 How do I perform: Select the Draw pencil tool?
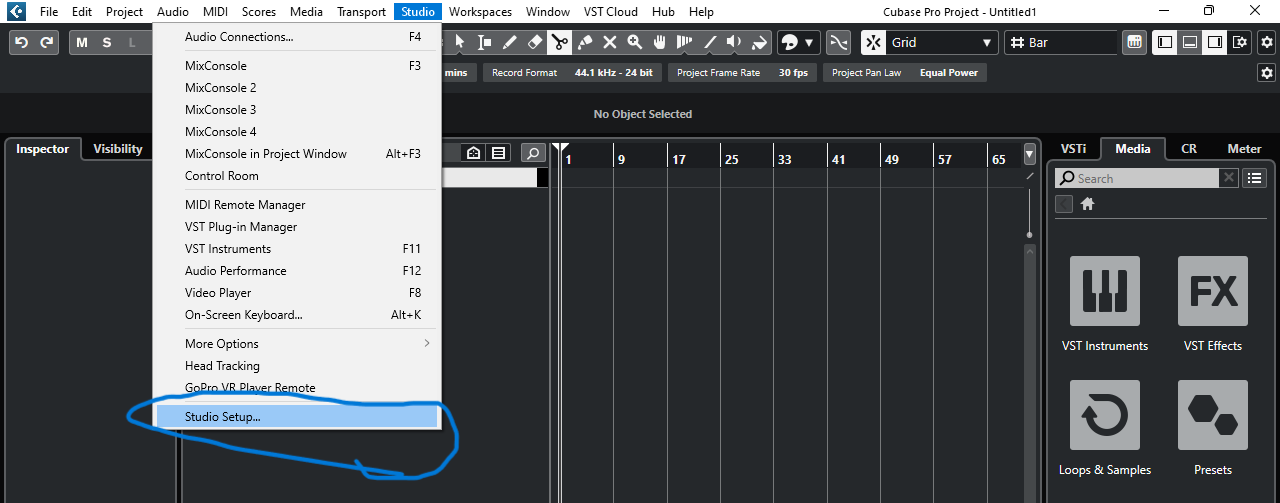(x=509, y=42)
